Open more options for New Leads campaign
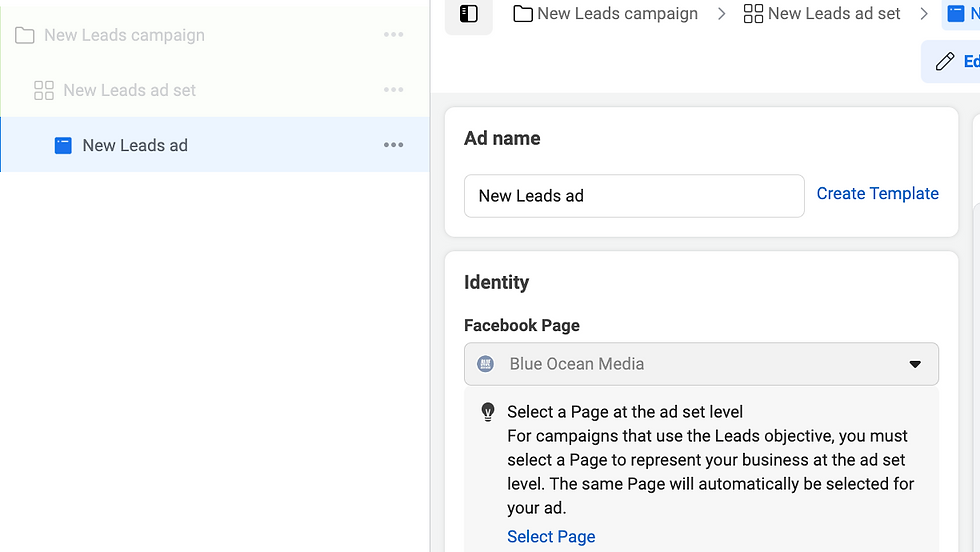The height and width of the screenshot is (552, 980). click(393, 34)
